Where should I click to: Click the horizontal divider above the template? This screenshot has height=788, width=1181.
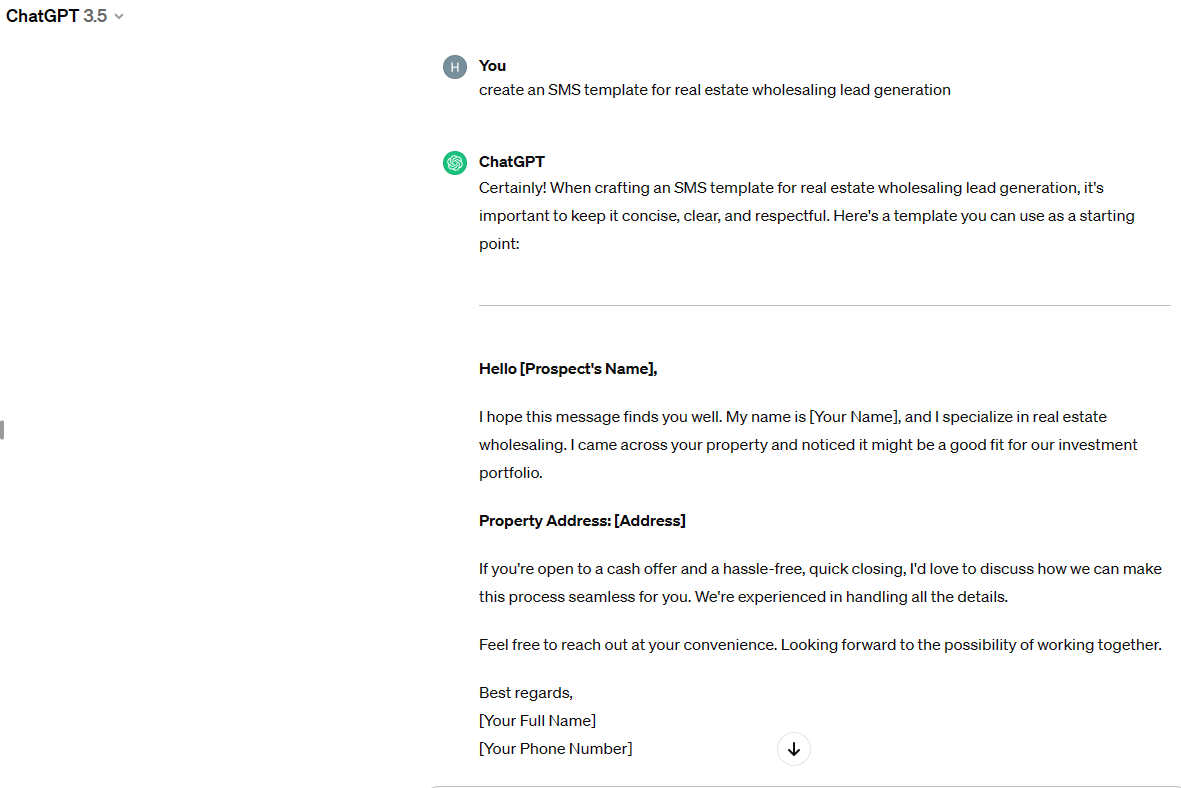pyautogui.click(x=824, y=305)
